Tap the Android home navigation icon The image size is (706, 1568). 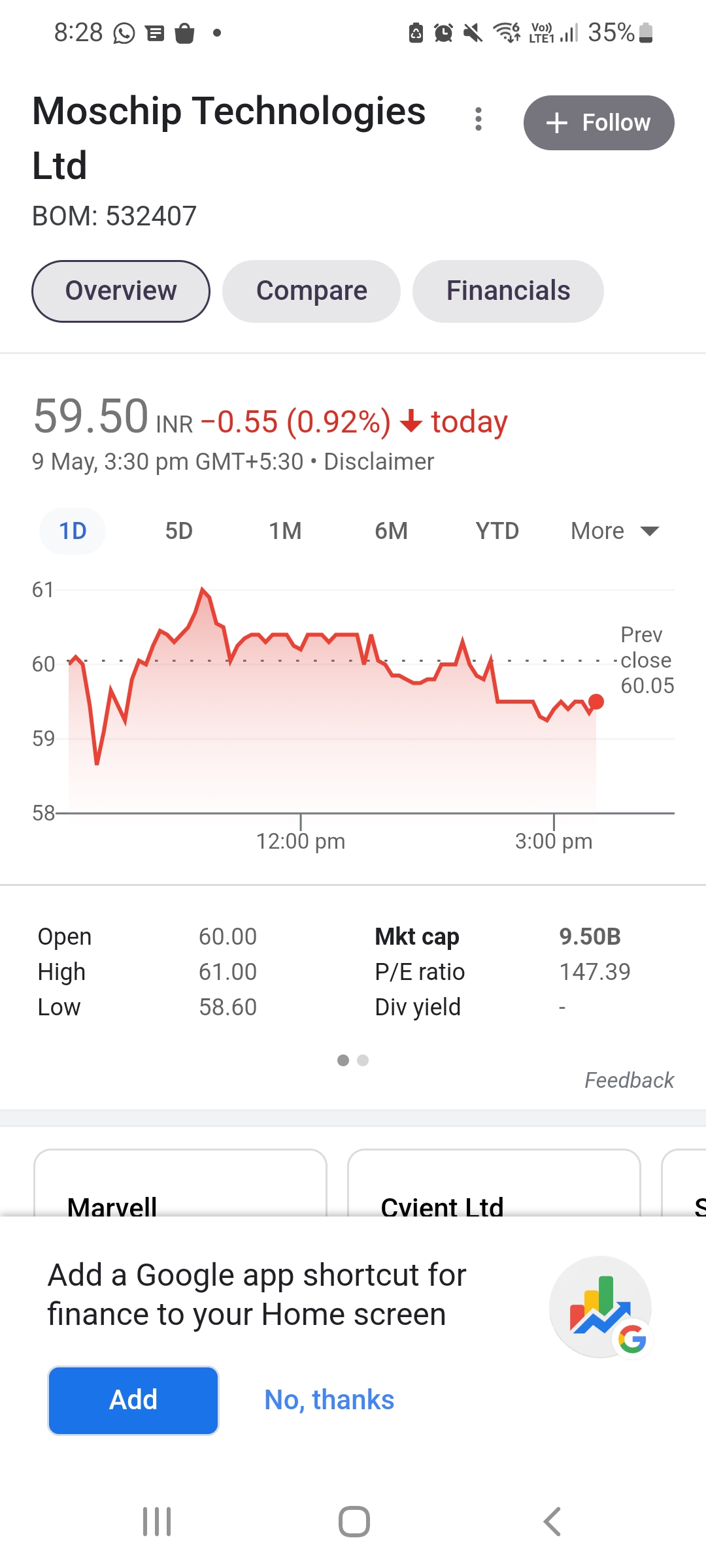click(354, 1522)
